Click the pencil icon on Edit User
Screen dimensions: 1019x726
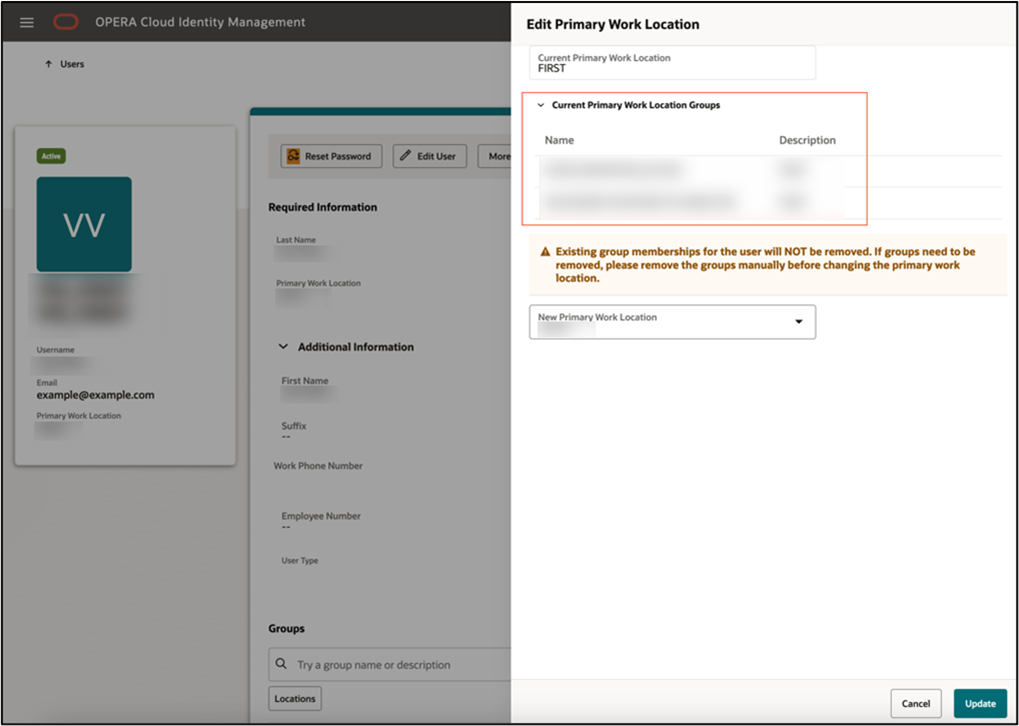pyautogui.click(x=404, y=156)
